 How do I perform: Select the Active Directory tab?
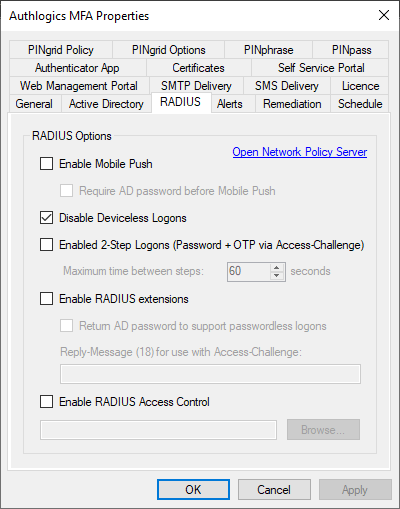[106, 104]
